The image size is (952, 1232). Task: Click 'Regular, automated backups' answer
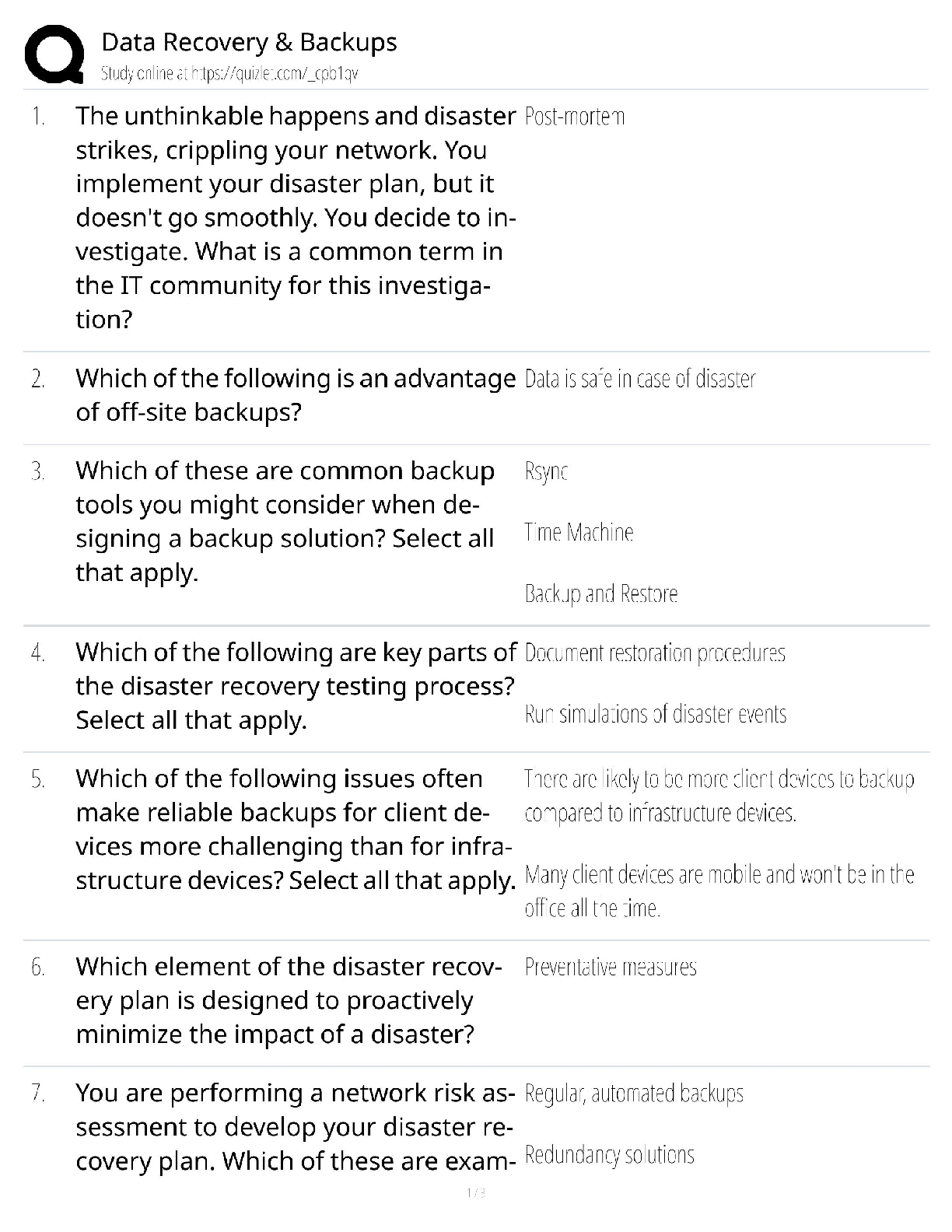[633, 1094]
